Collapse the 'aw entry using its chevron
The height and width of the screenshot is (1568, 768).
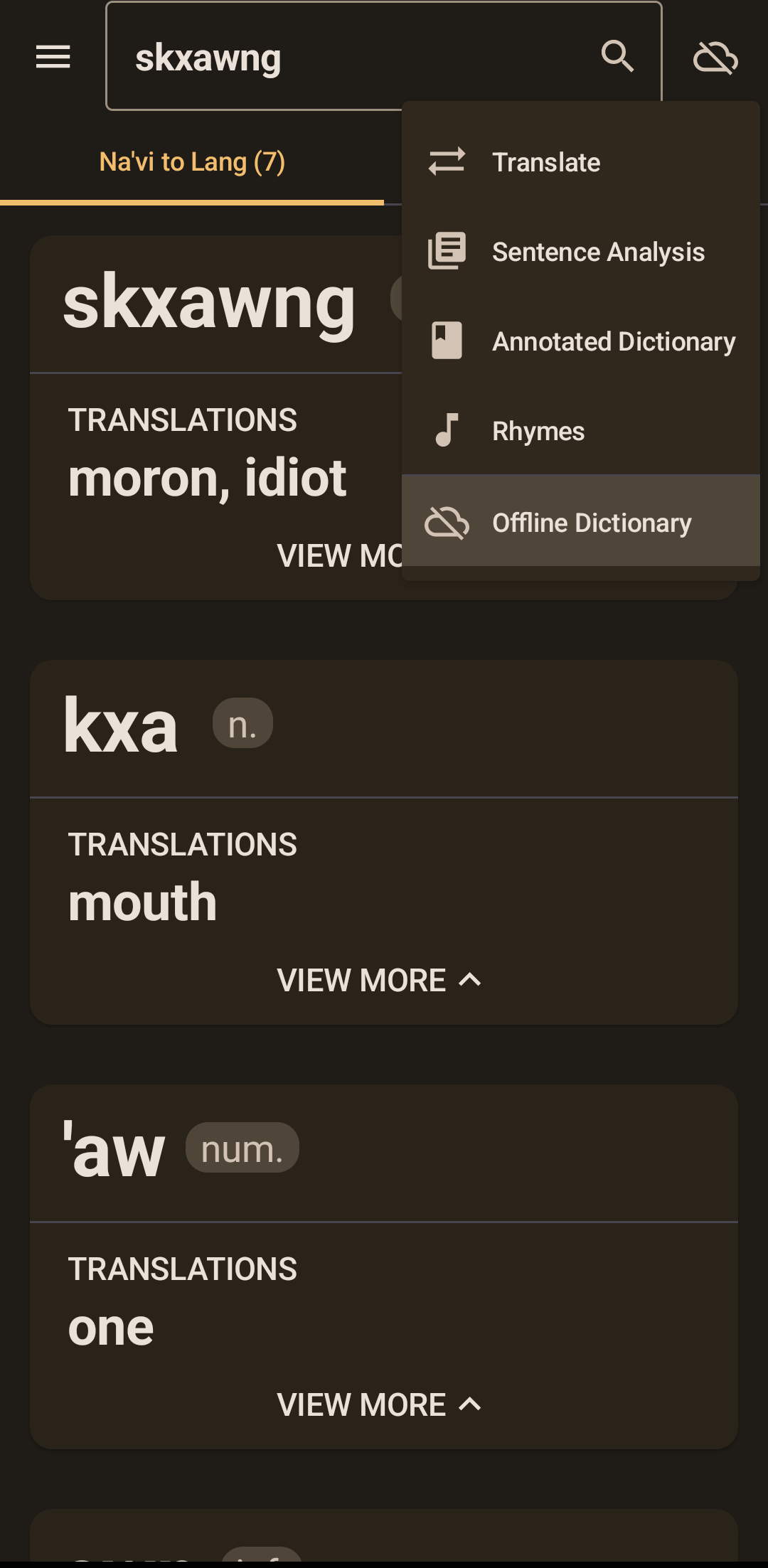click(x=380, y=1404)
